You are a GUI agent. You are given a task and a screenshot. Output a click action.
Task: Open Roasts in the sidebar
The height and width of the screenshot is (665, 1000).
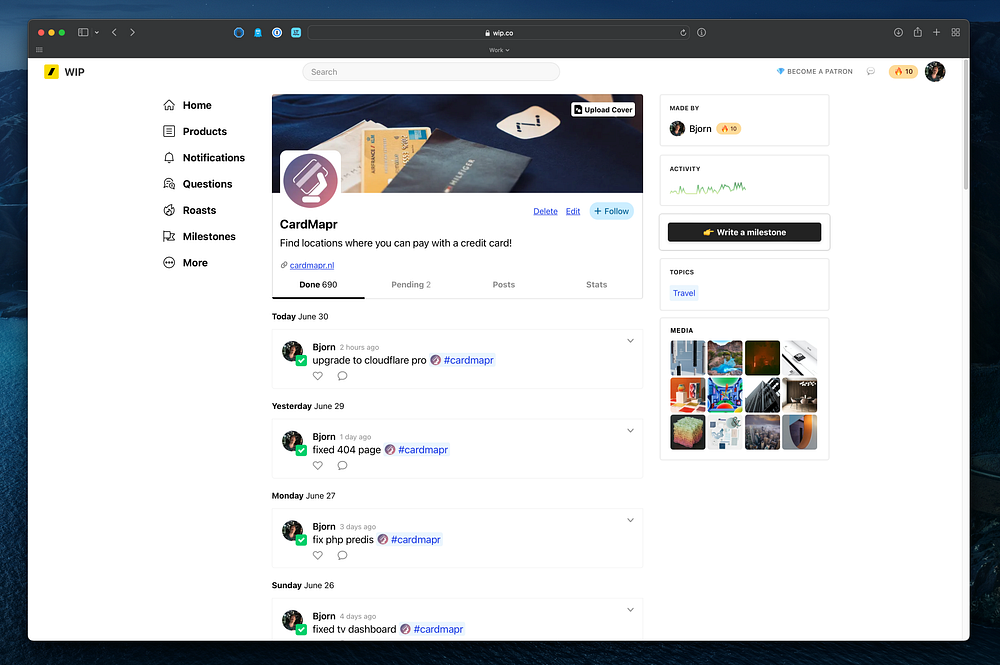pos(189,210)
